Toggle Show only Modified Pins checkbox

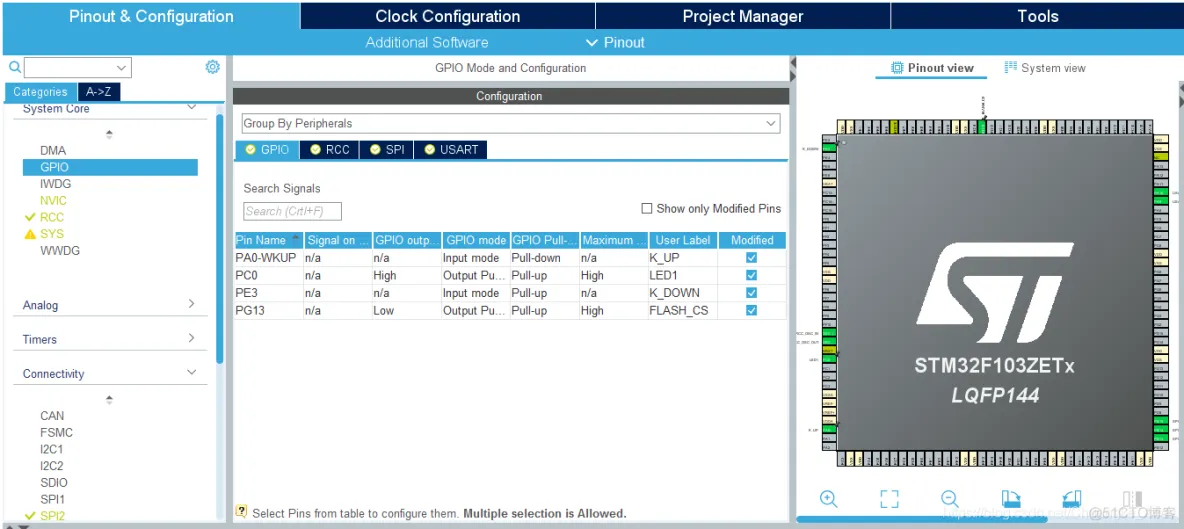tap(646, 208)
